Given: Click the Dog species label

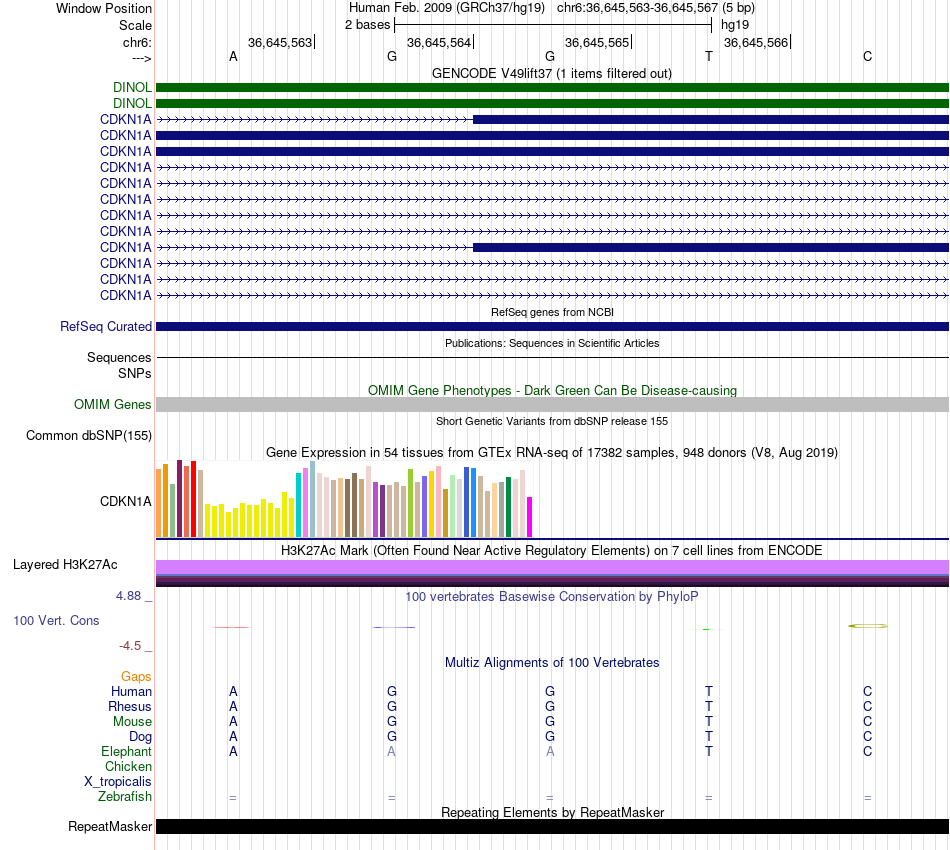Looking at the screenshot, I should [x=140, y=737].
